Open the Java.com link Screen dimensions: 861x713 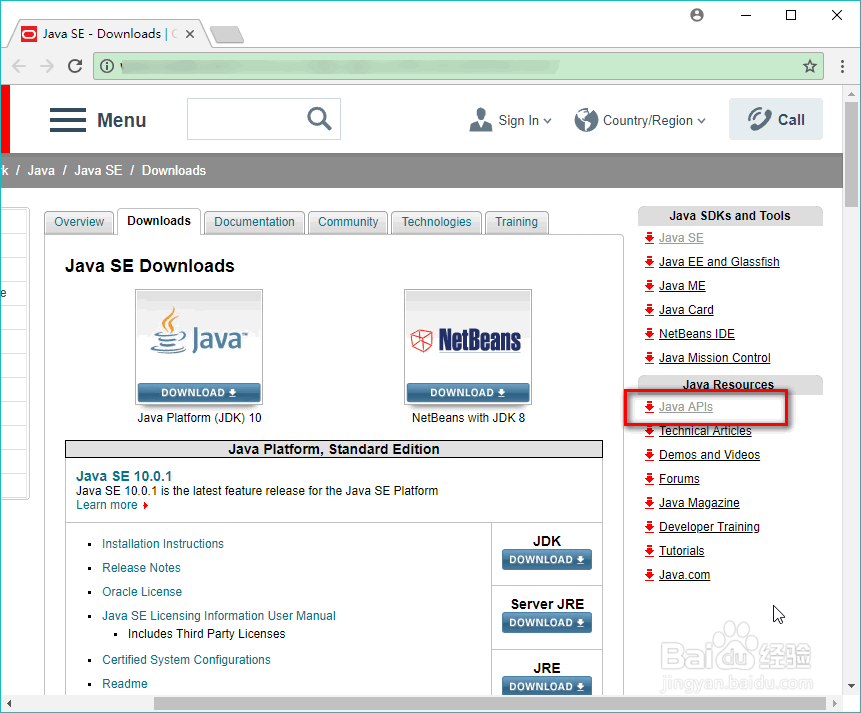tap(684, 575)
